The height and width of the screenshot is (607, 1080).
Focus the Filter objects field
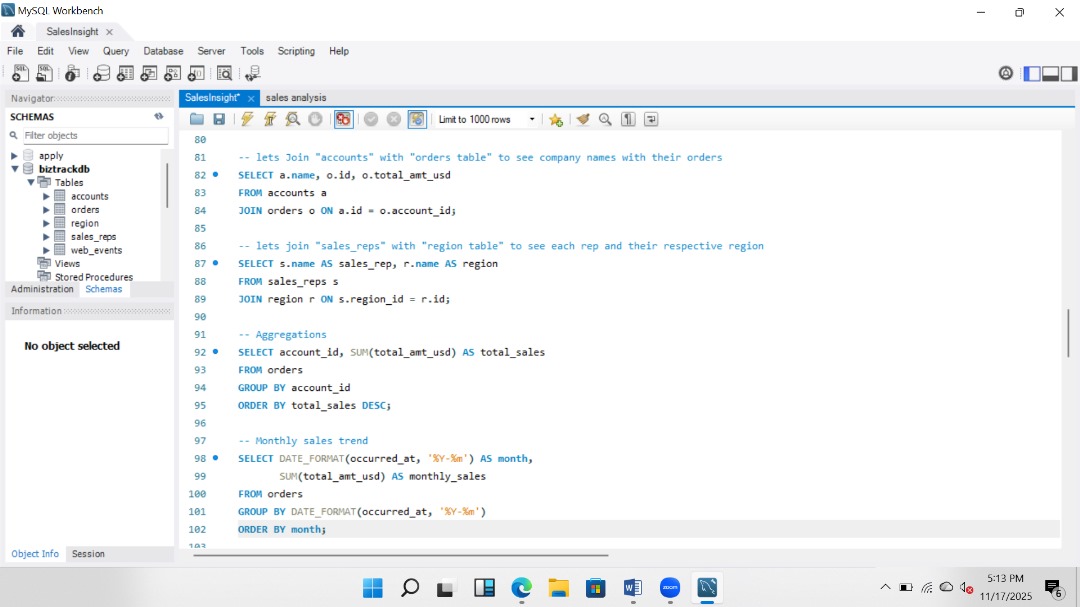pos(95,135)
